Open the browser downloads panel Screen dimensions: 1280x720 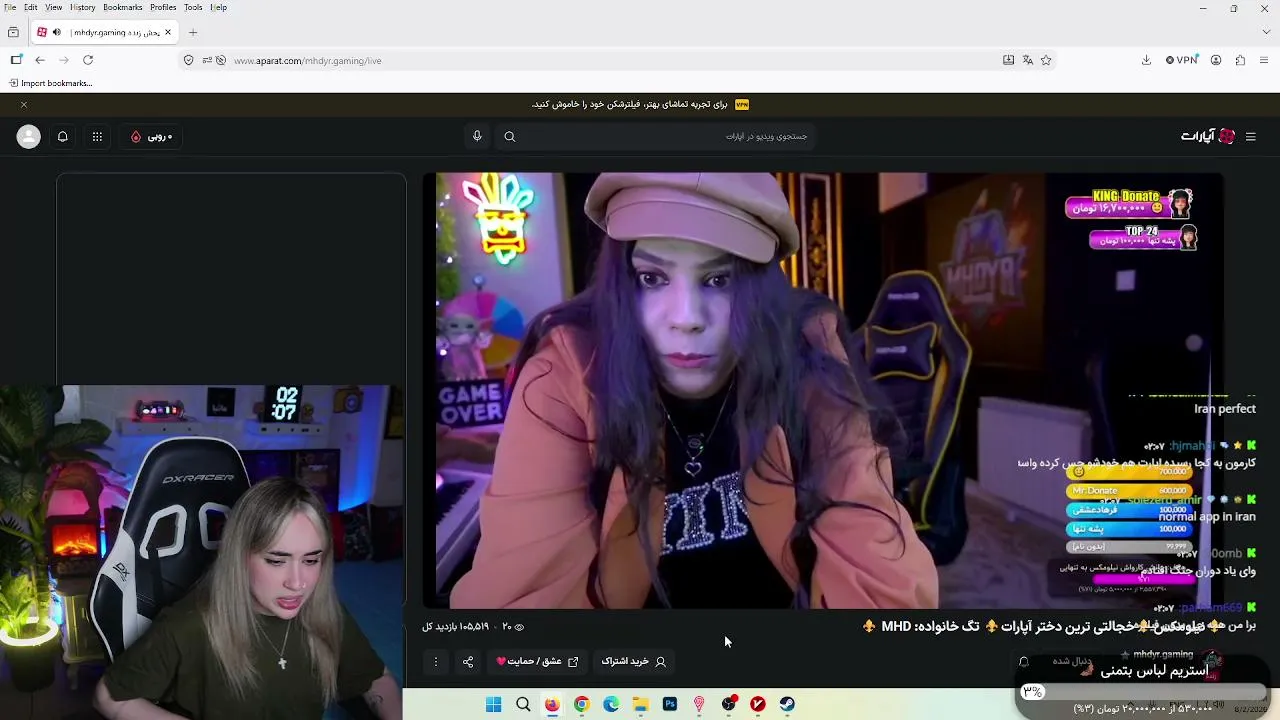point(1146,60)
